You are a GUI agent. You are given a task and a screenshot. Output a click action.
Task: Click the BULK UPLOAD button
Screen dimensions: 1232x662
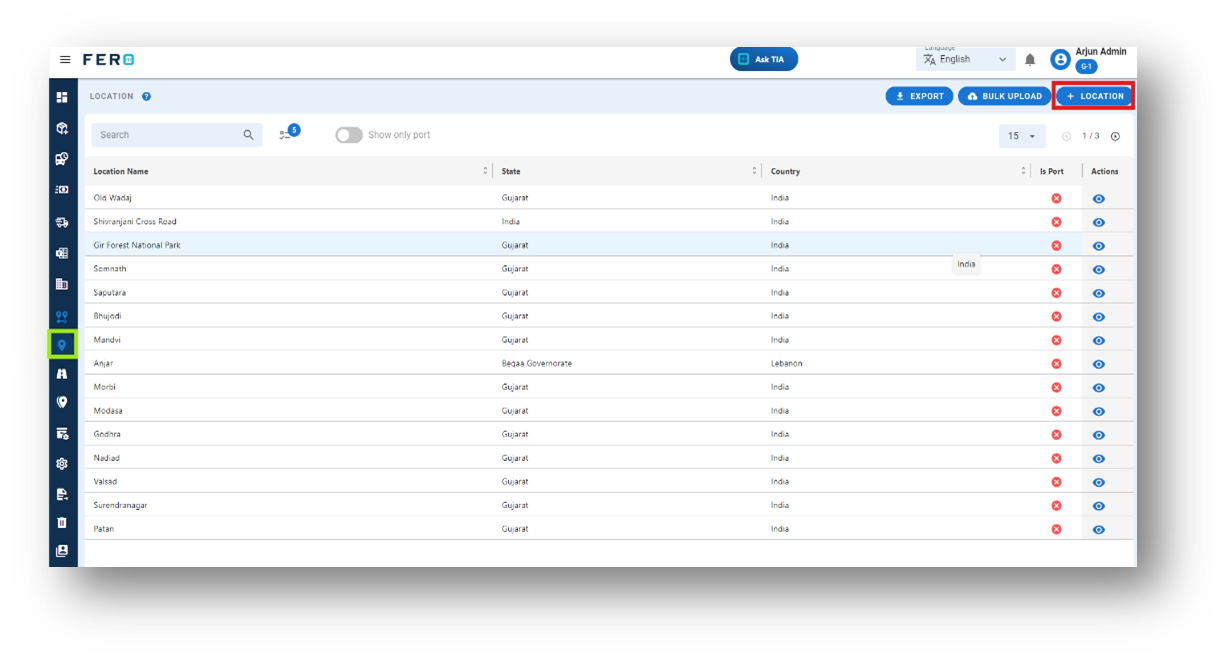coord(1005,96)
